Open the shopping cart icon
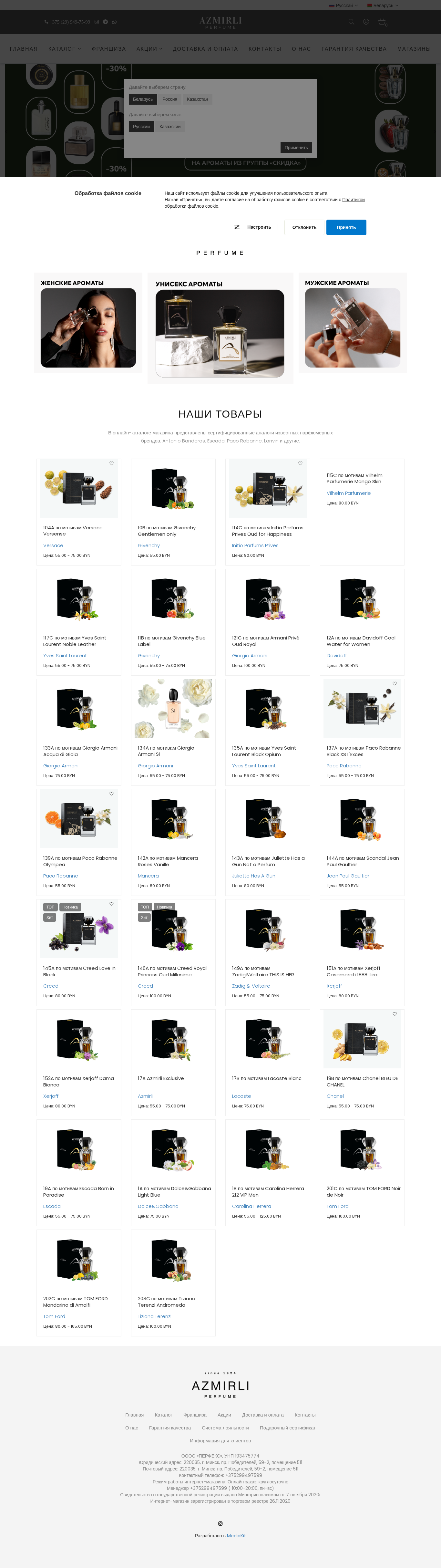Image resolution: width=441 pixels, height=1568 pixels. 382,22
